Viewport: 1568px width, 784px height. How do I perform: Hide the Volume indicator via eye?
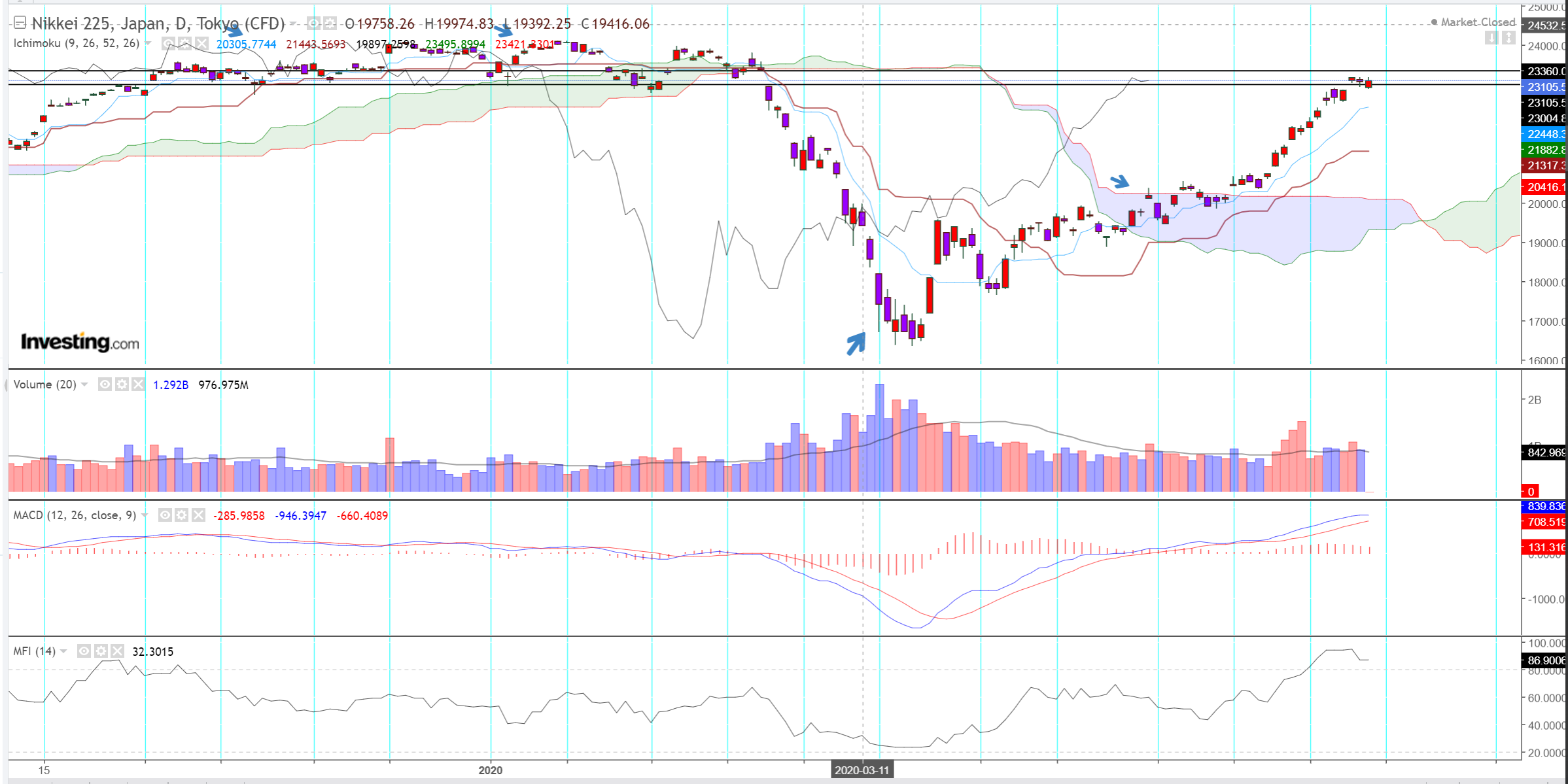105,384
